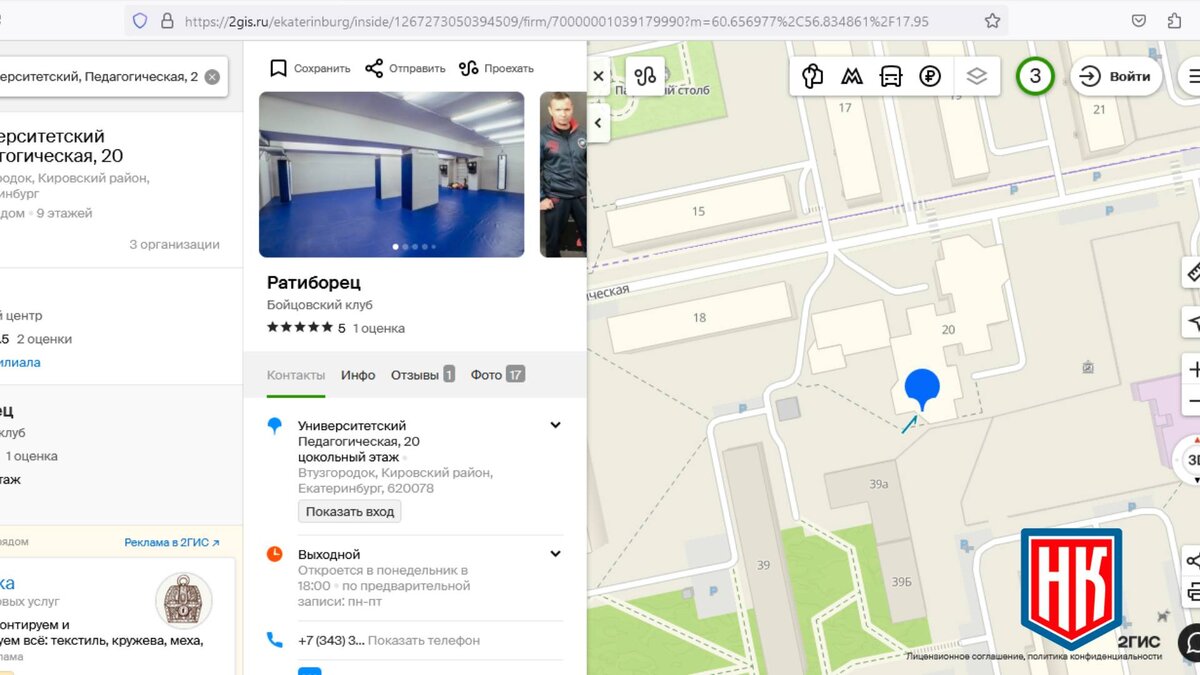This screenshot has width=1200, height=675.
Task: Open the map layers stack menu
Action: [x=977, y=76]
